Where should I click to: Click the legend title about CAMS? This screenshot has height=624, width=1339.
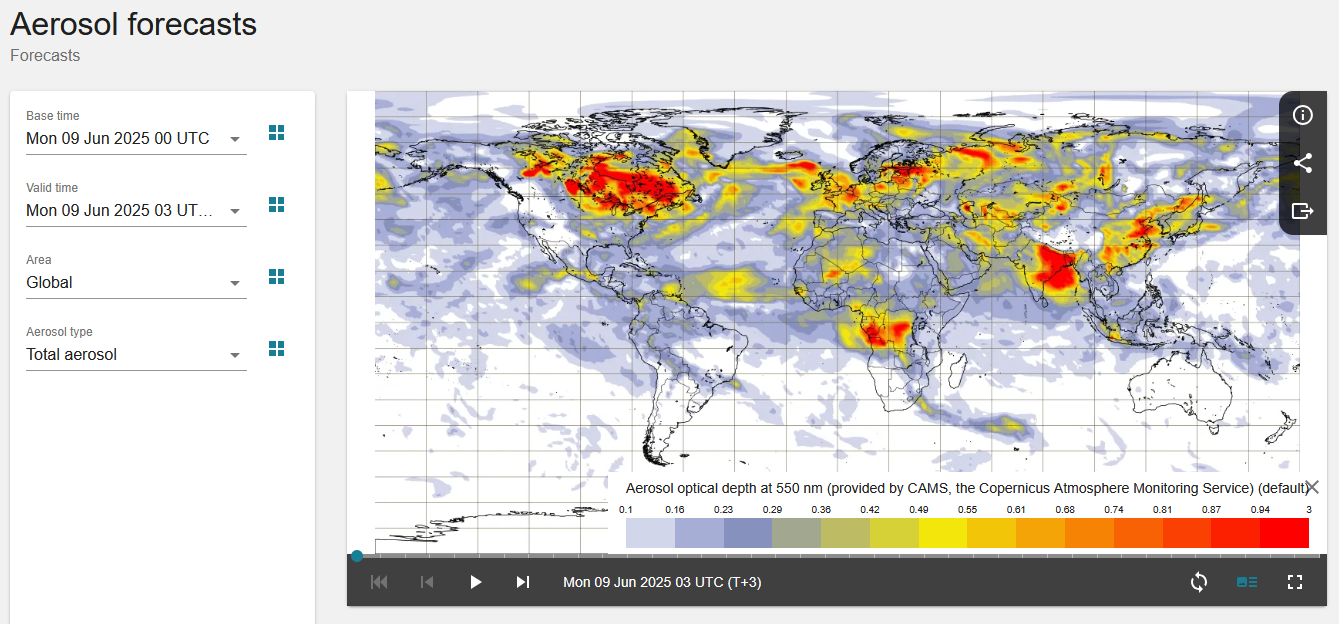(966, 488)
